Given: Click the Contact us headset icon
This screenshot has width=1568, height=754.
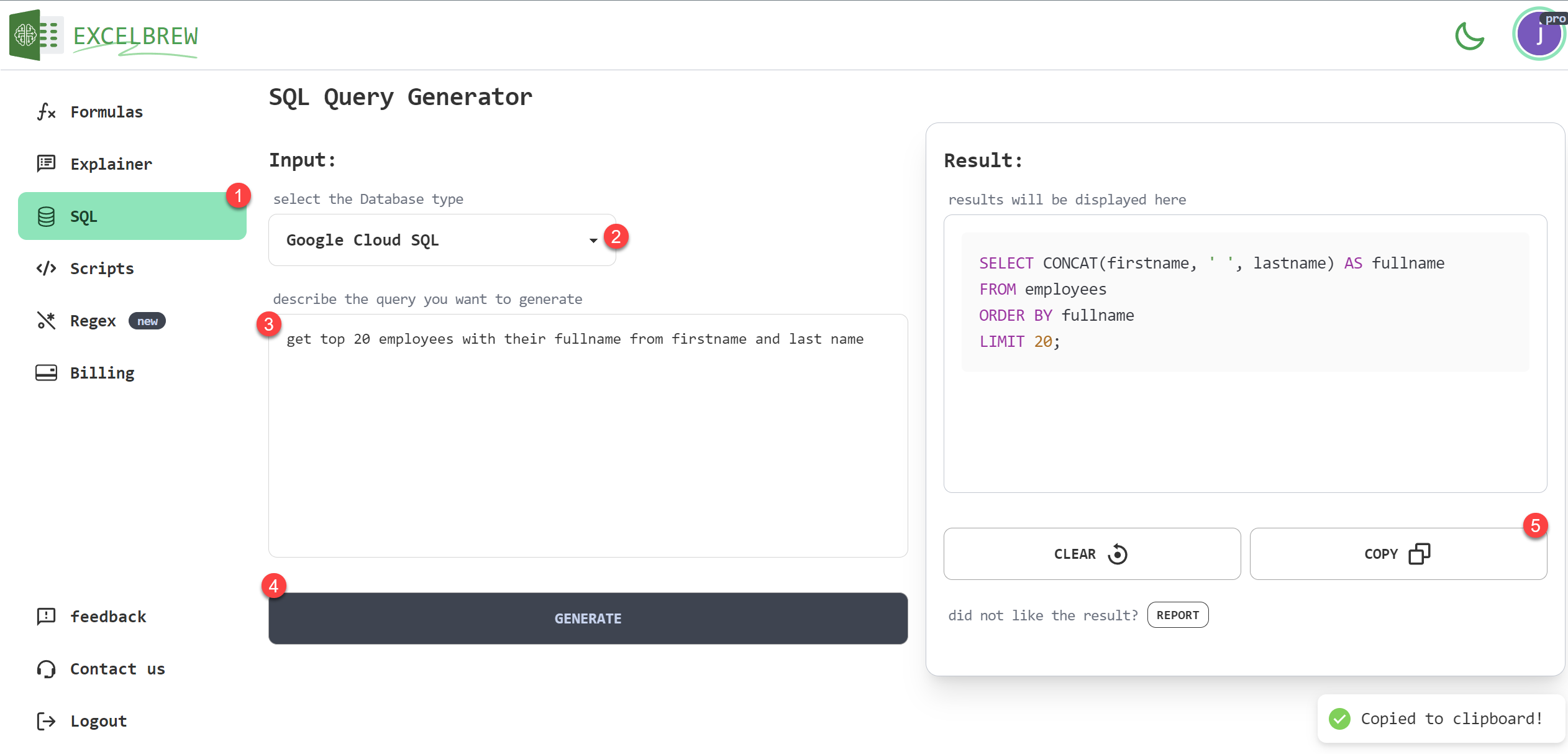Looking at the screenshot, I should [47, 669].
